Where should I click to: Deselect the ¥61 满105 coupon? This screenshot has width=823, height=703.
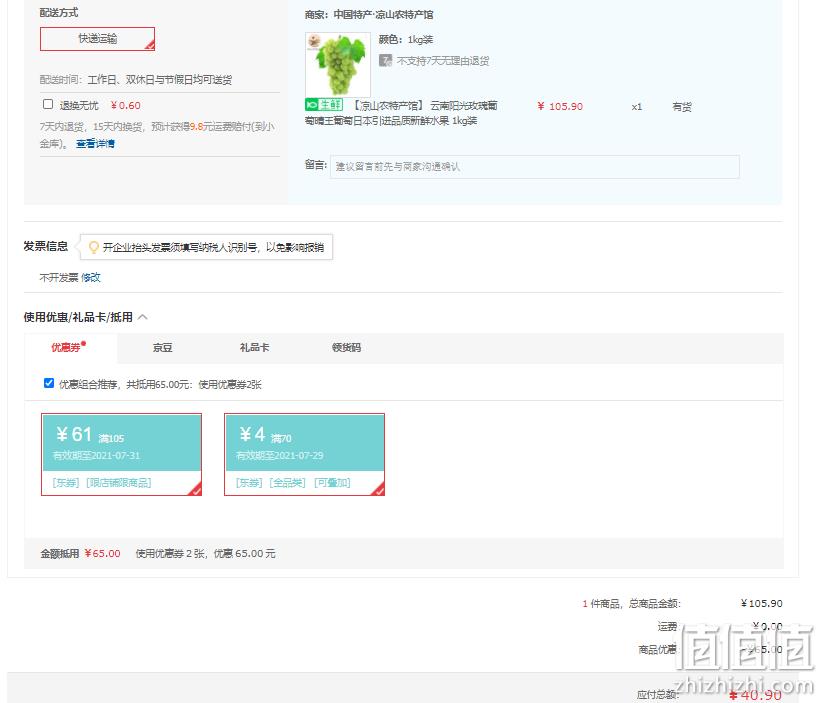[121, 454]
